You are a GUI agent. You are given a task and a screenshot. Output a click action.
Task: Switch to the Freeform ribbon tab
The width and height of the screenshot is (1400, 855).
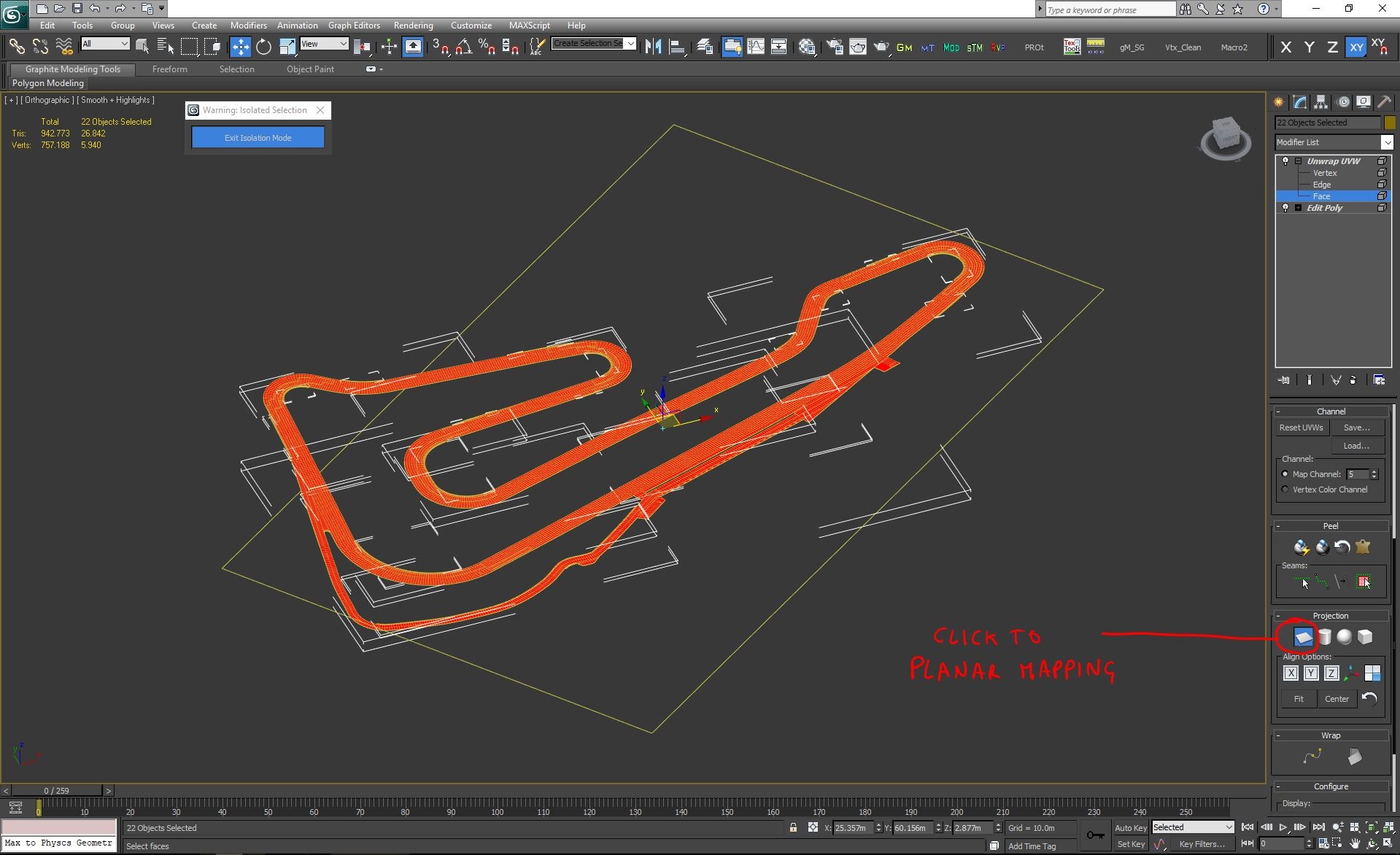[170, 69]
